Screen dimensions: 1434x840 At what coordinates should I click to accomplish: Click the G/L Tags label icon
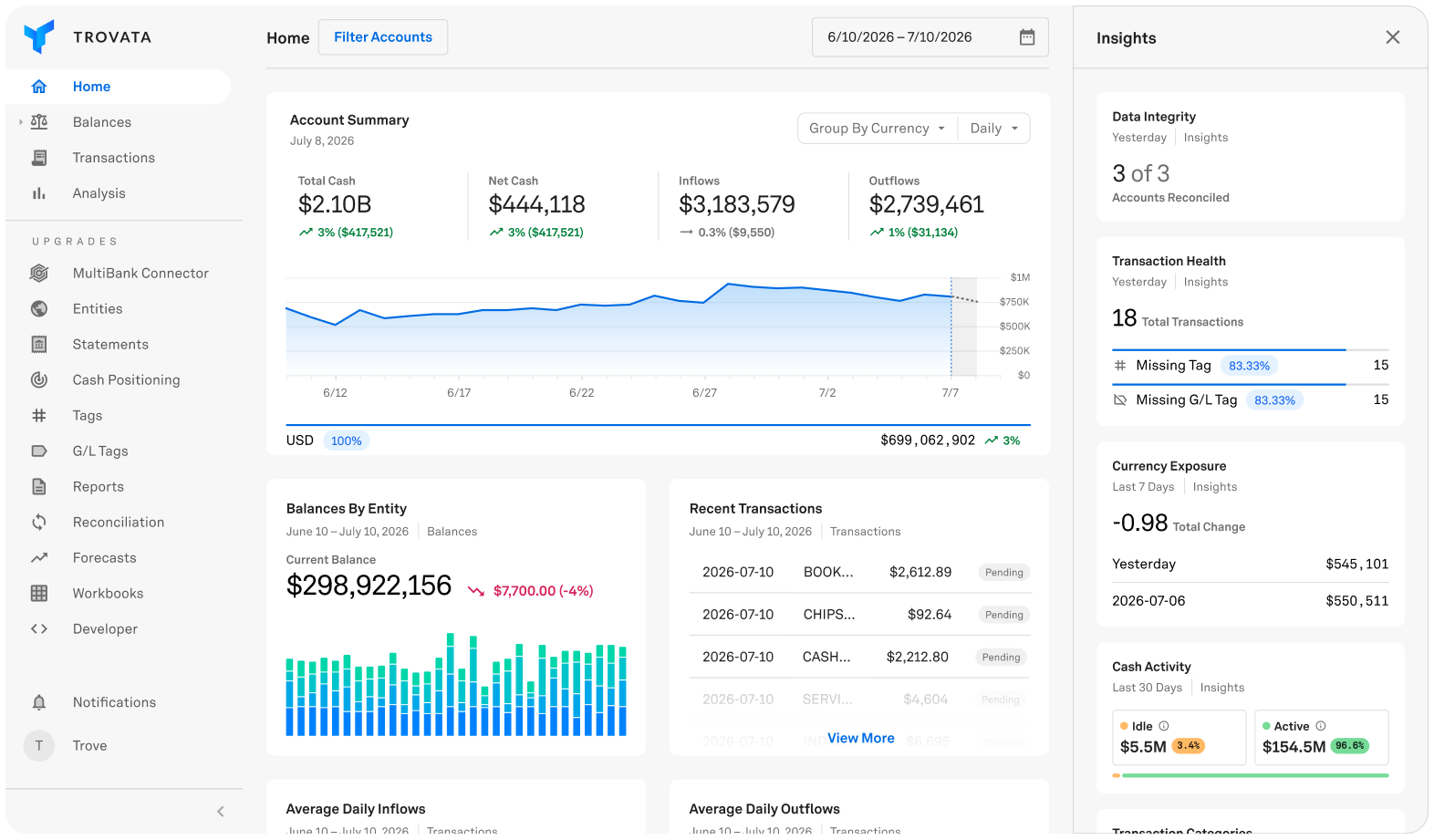[39, 451]
